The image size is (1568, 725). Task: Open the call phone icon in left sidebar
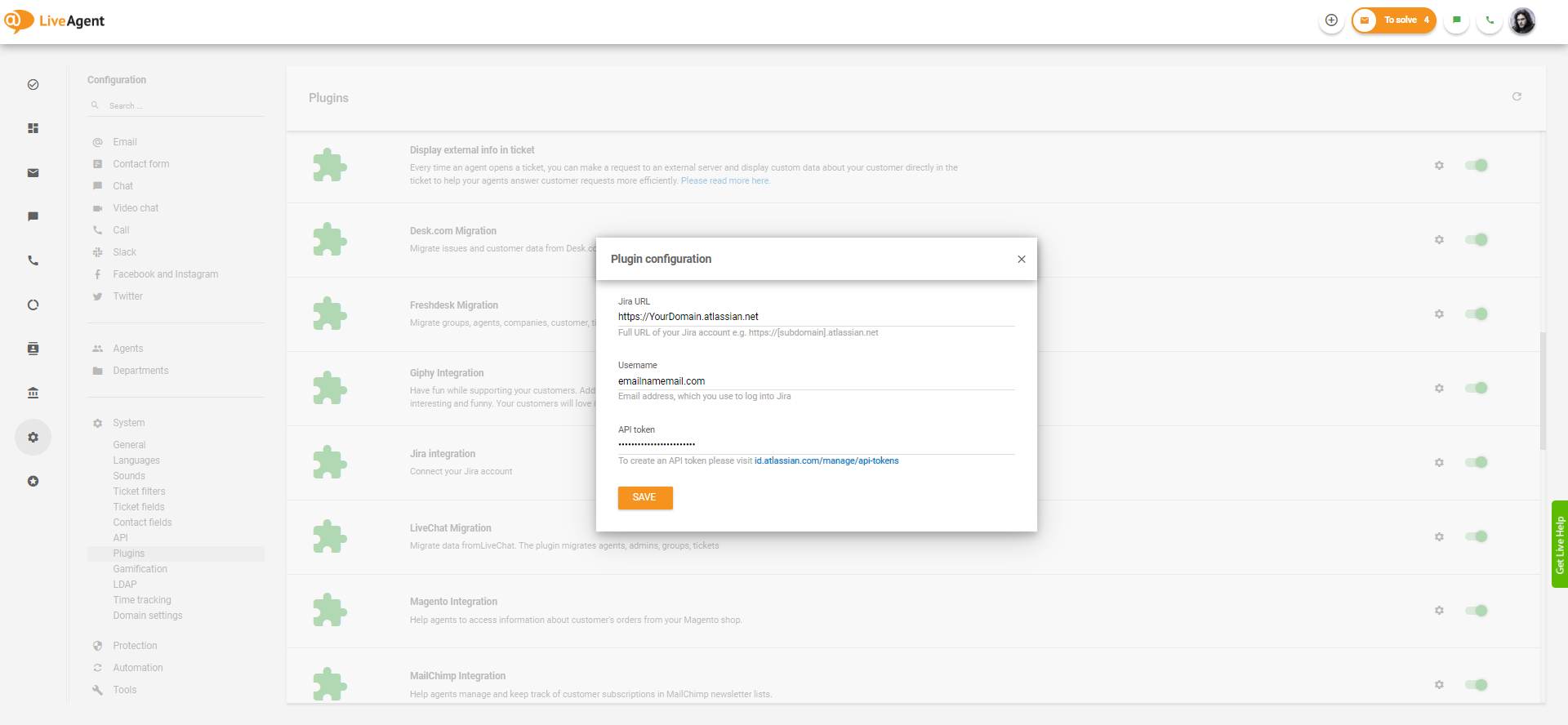tap(33, 261)
